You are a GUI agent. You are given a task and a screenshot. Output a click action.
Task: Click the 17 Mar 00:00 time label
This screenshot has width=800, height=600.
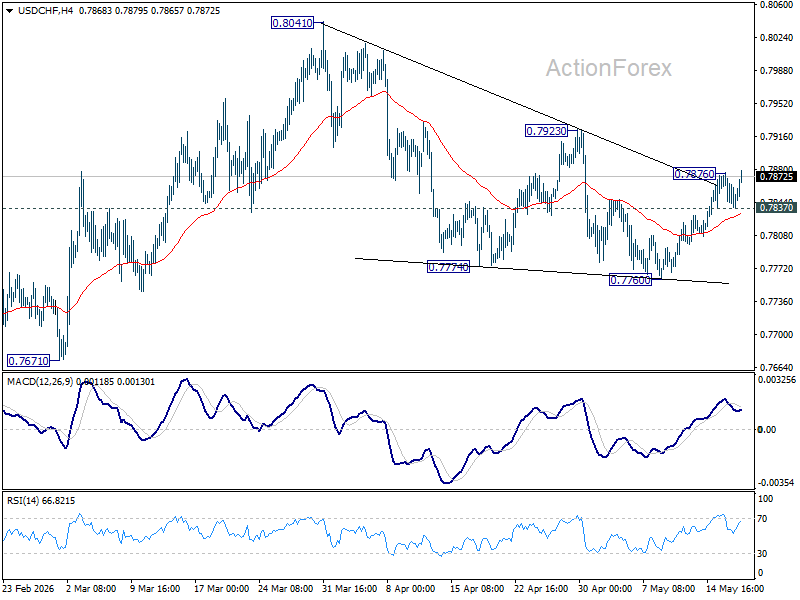222,588
